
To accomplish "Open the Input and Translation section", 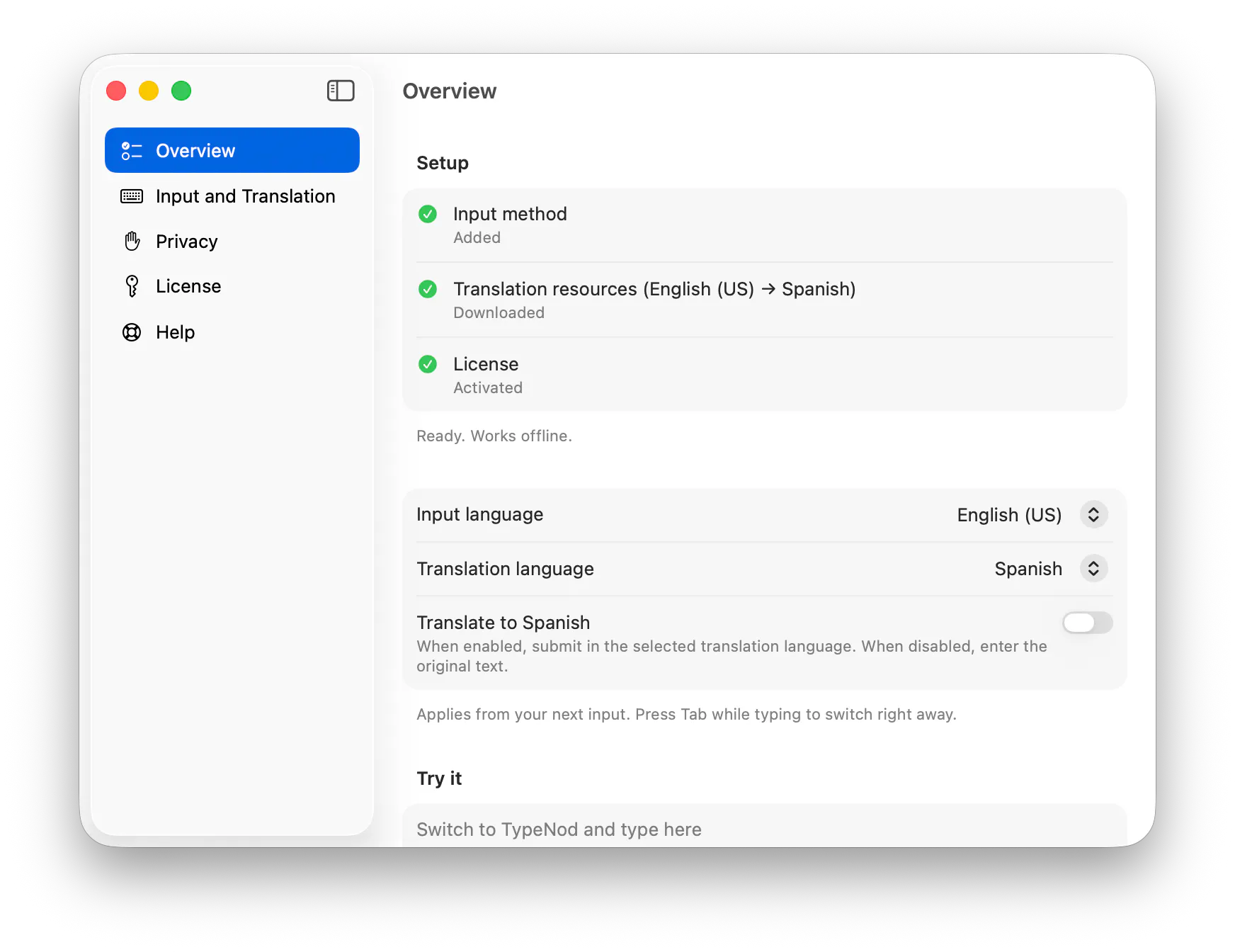I will pyautogui.click(x=232, y=196).
